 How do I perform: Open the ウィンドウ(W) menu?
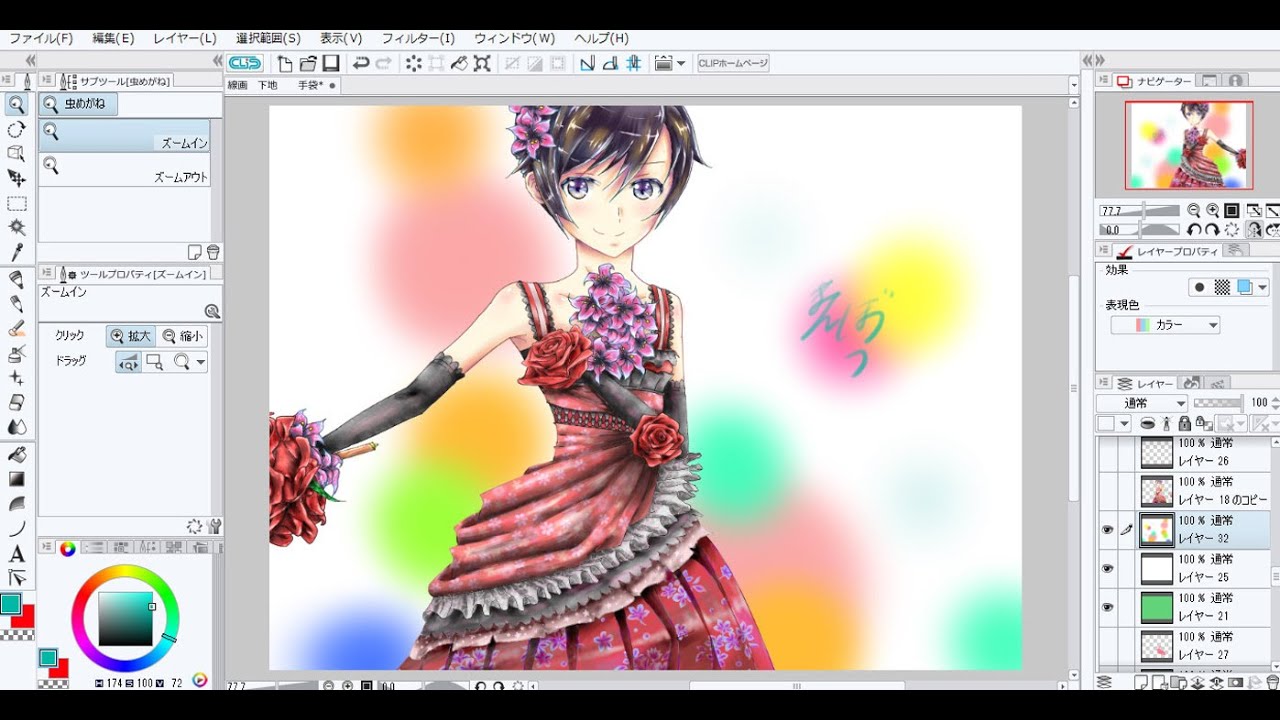515,38
